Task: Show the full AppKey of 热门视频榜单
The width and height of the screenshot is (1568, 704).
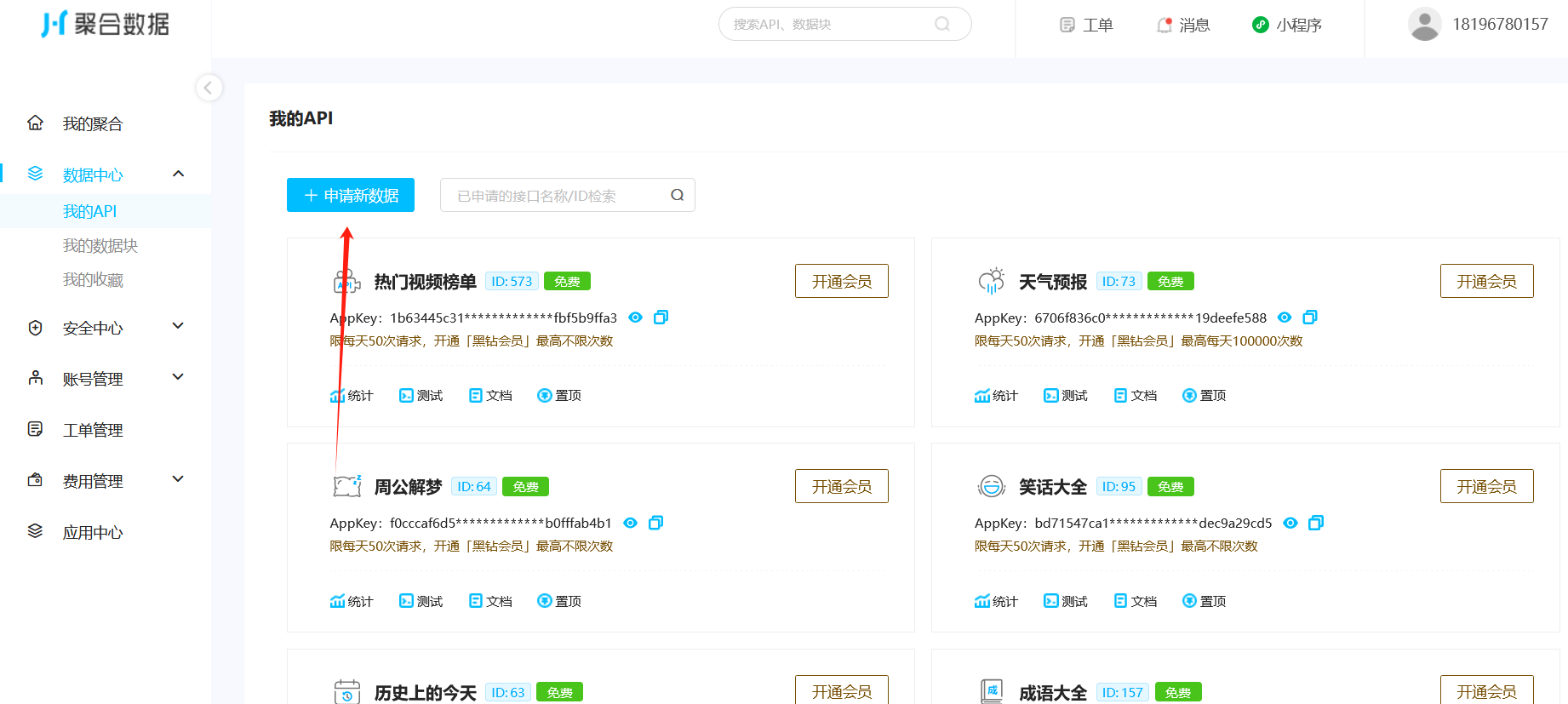Action: [635, 318]
